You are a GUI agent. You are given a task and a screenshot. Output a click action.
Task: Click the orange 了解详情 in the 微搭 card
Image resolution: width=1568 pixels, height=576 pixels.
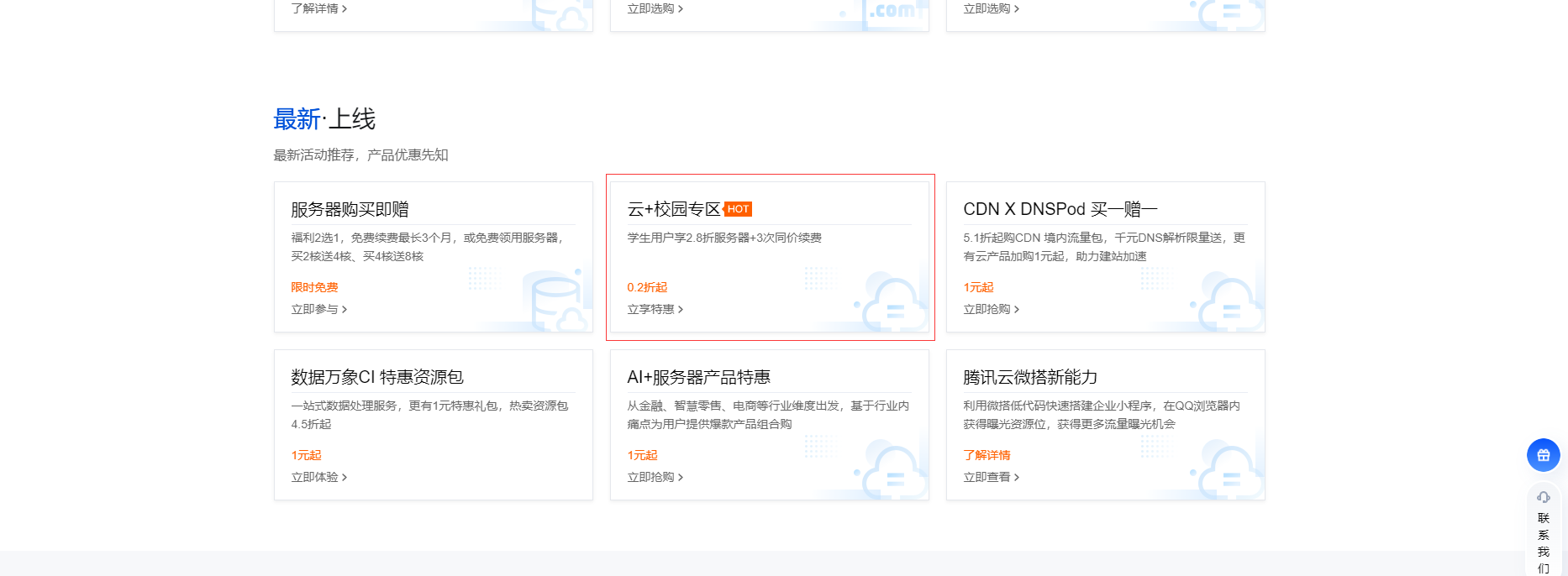(987, 455)
